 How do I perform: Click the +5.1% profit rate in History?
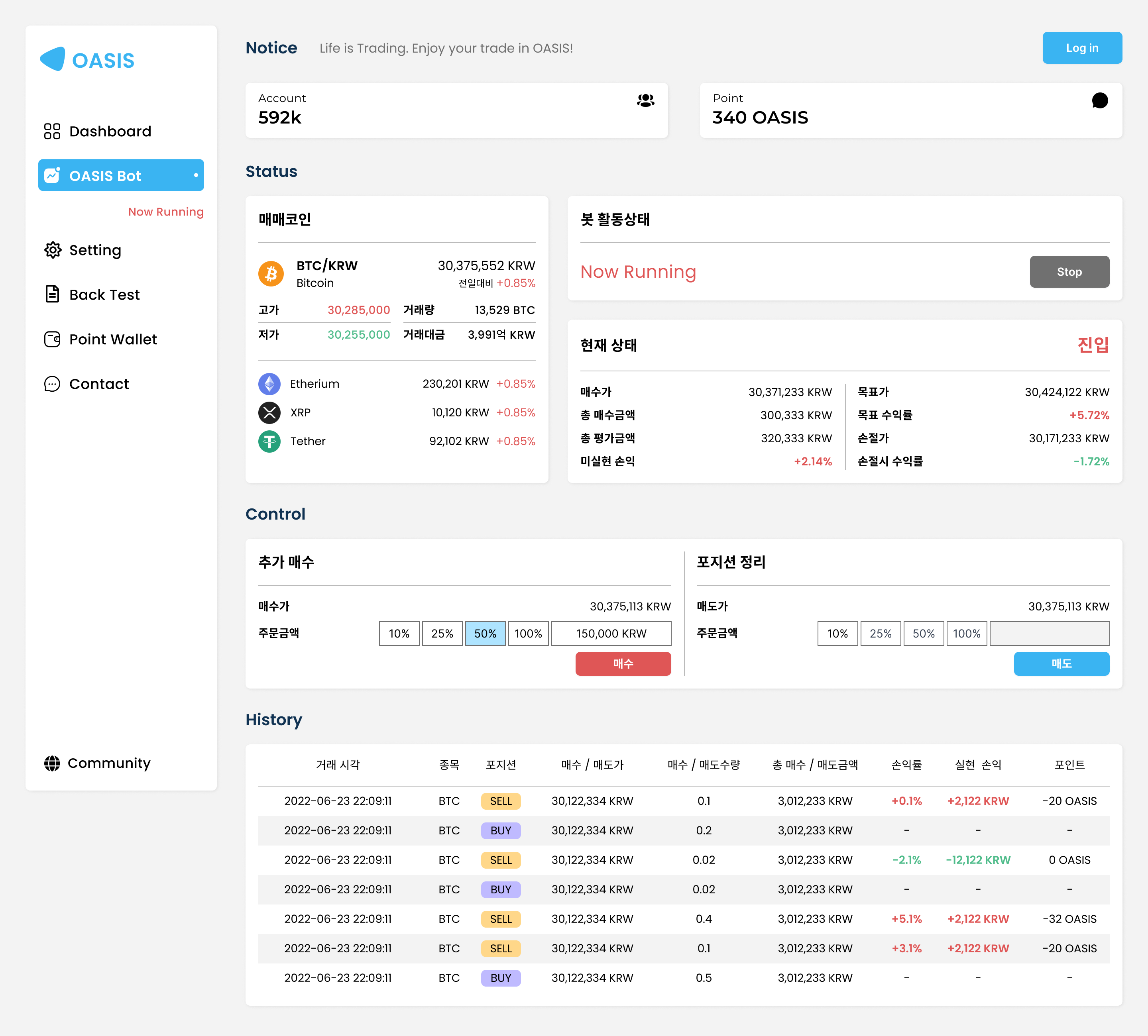[x=906, y=919]
